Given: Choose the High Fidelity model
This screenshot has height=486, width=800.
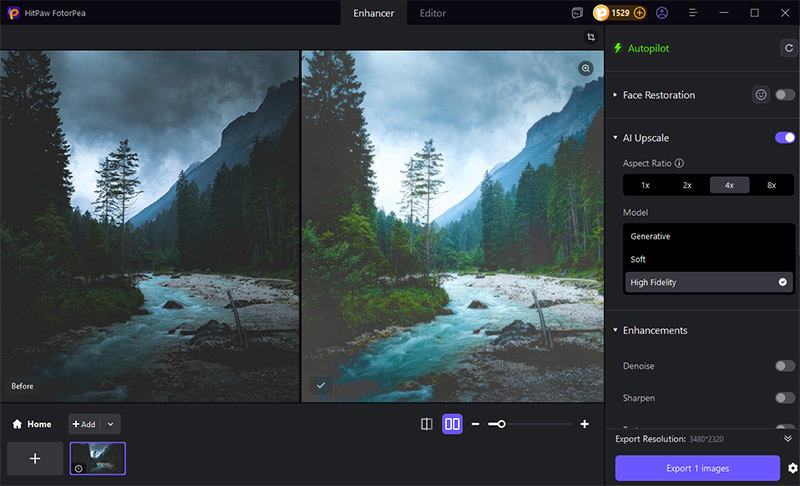Looking at the screenshot, I should tap(709, 282).
